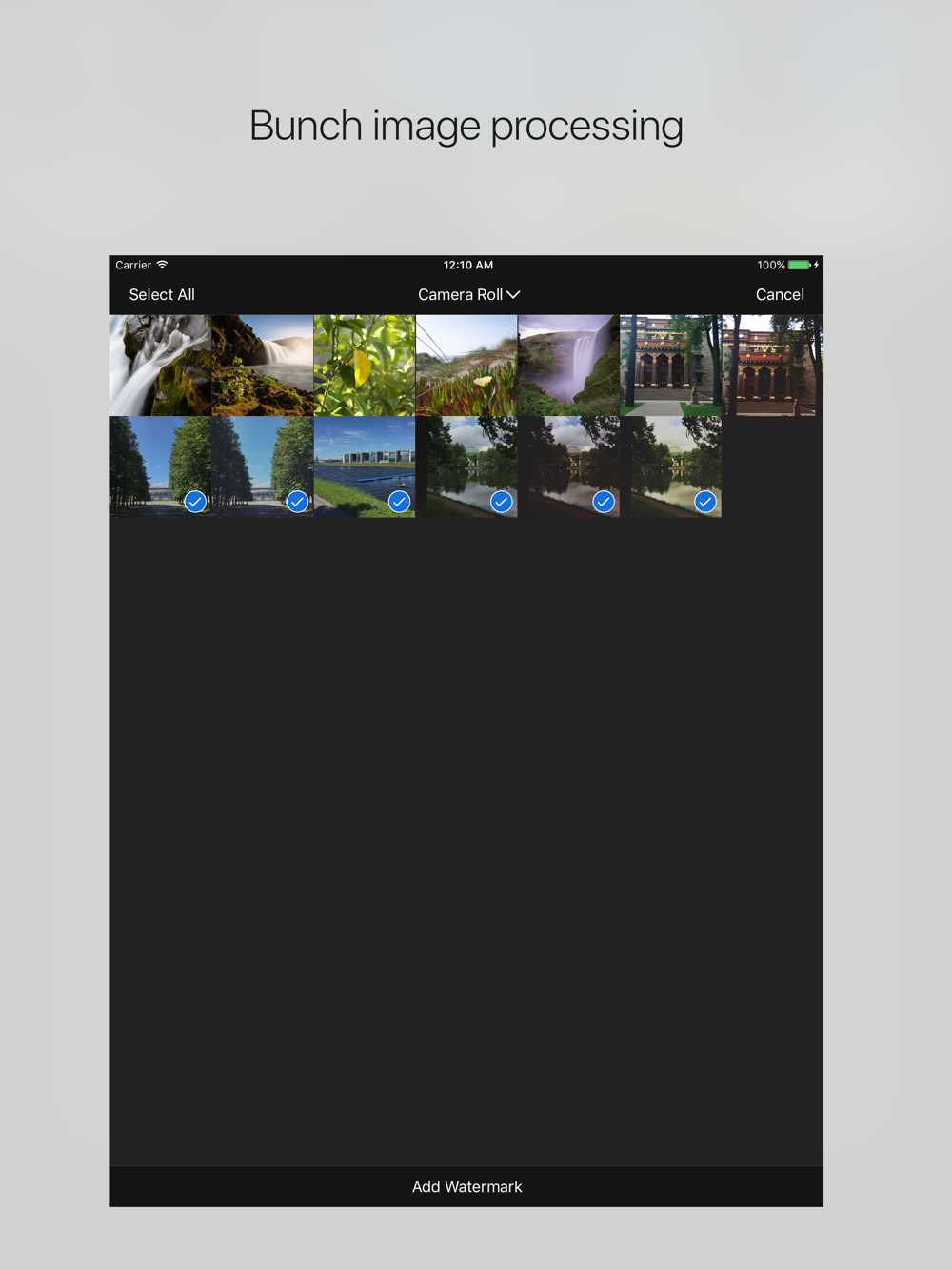Uncheck the first tree alley photo checkmark
This screenshot has height=1270, width=952.
(195, 502)
